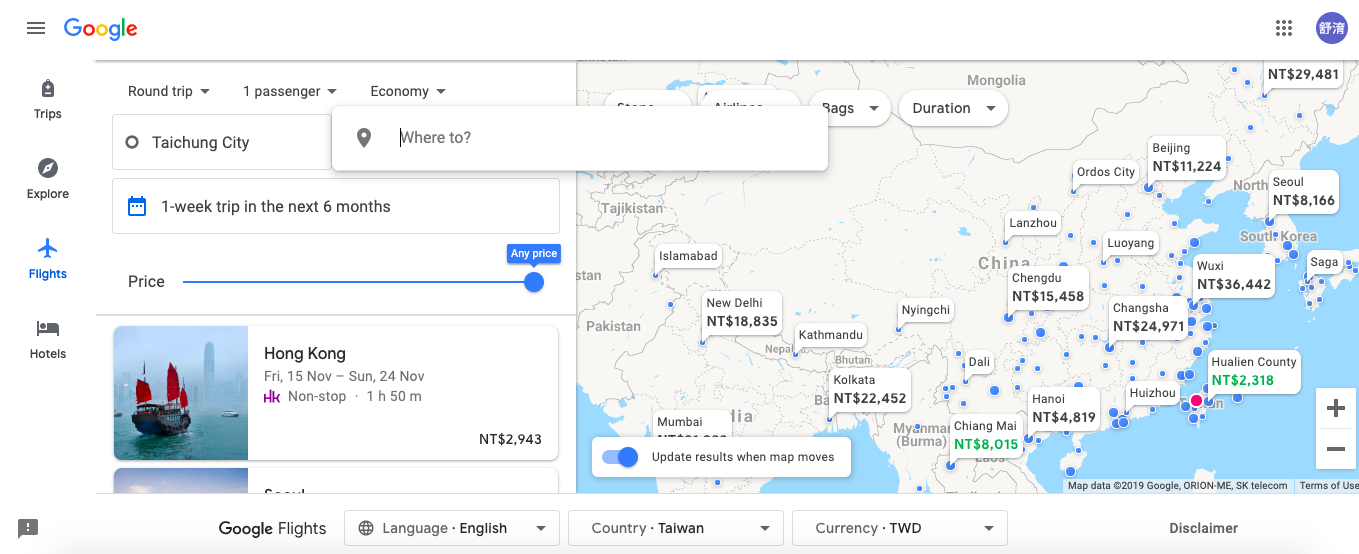Select the Flights tab in sidebar

pyautogui.click(x=47, y=257)
